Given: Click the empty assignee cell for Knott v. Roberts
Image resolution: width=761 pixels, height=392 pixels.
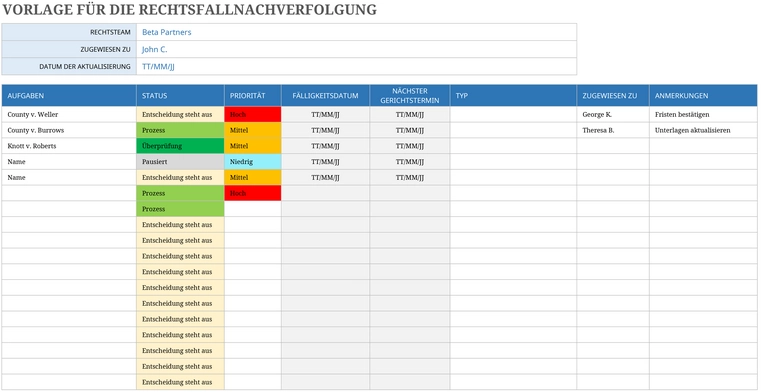Looking at the screenshot, I should click(x=613, y=146).
